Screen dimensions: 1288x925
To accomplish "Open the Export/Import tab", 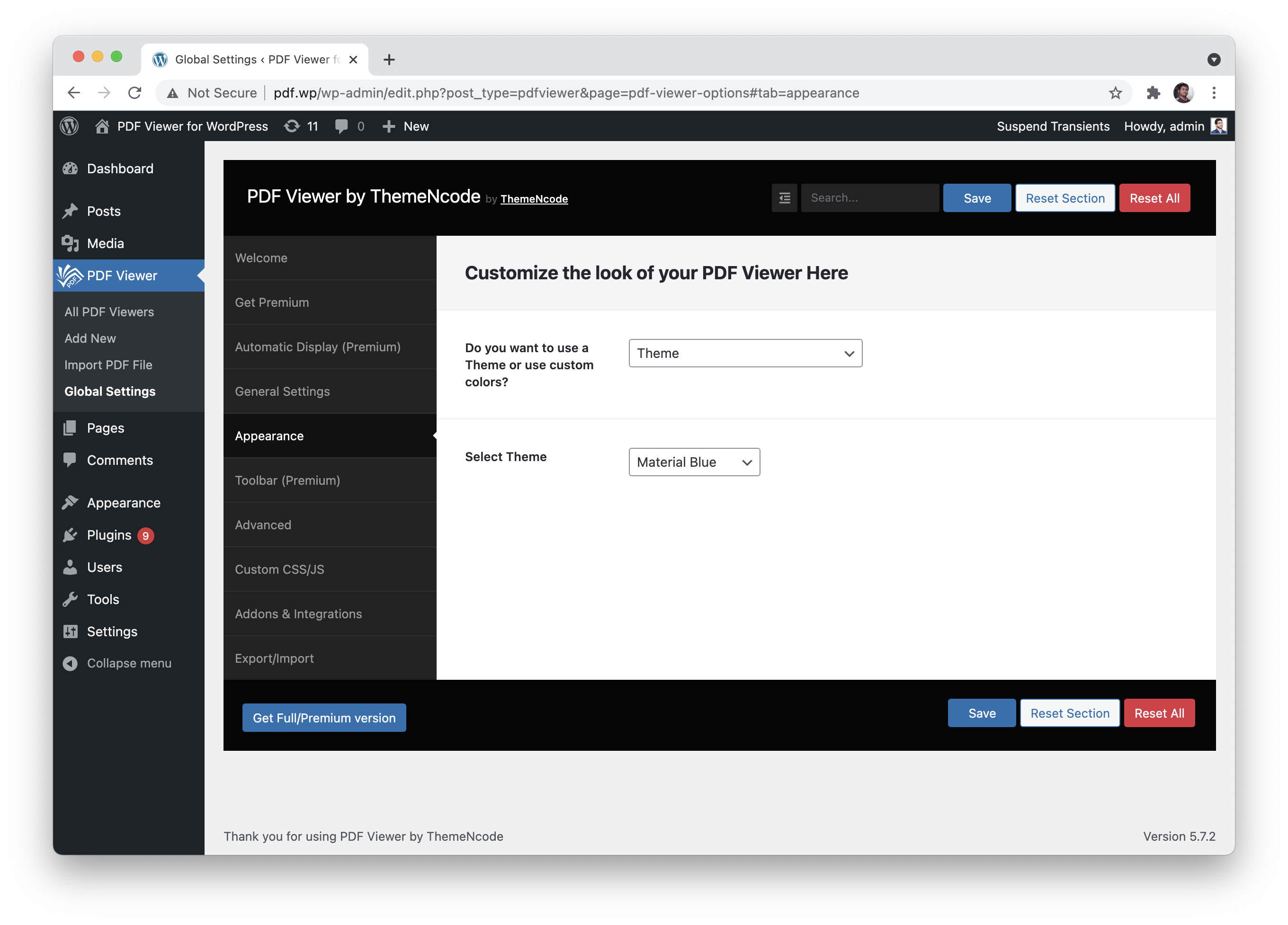I will [x=330, y=658].
